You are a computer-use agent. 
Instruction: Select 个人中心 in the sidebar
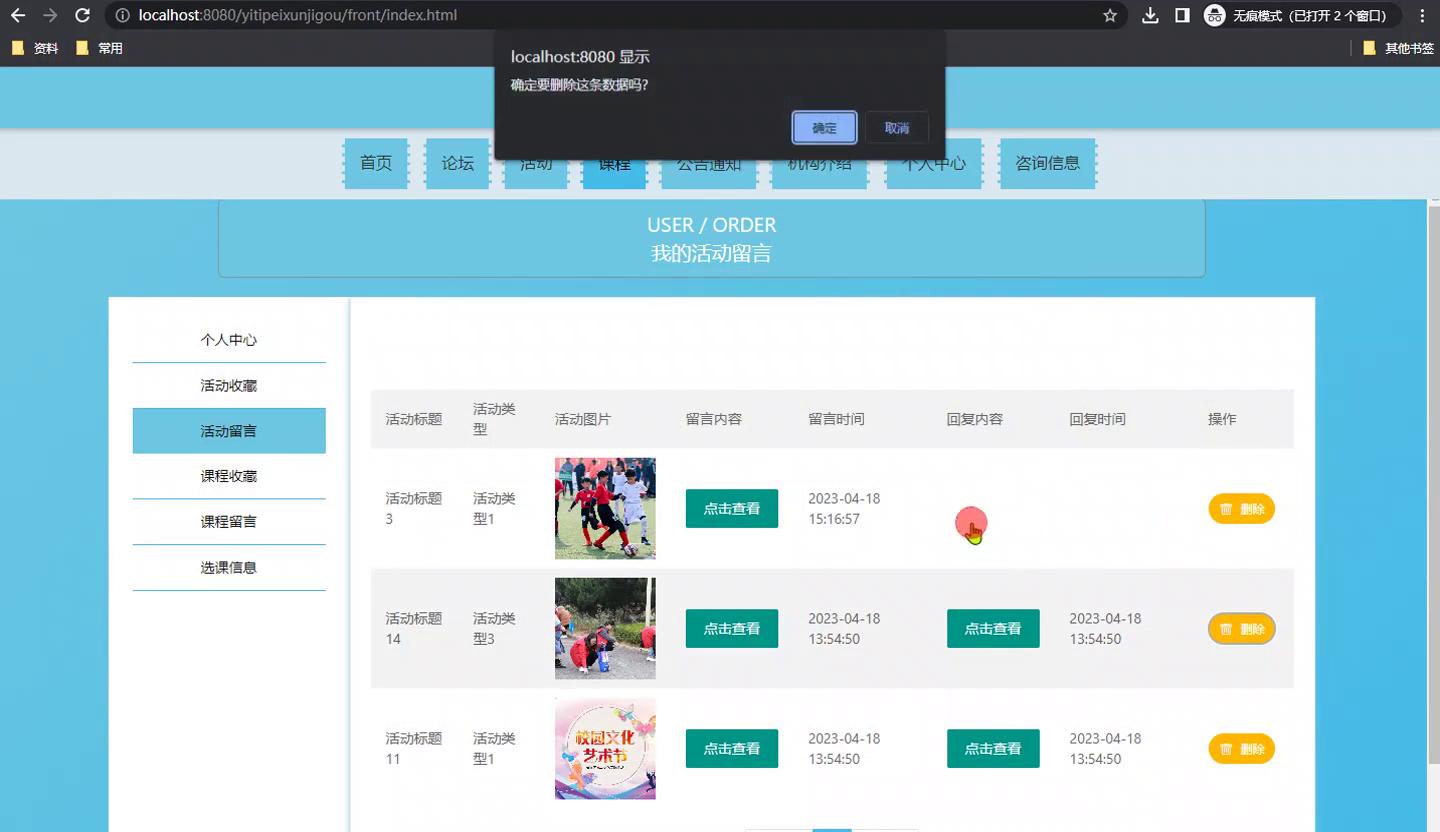(x=229, y=340)
